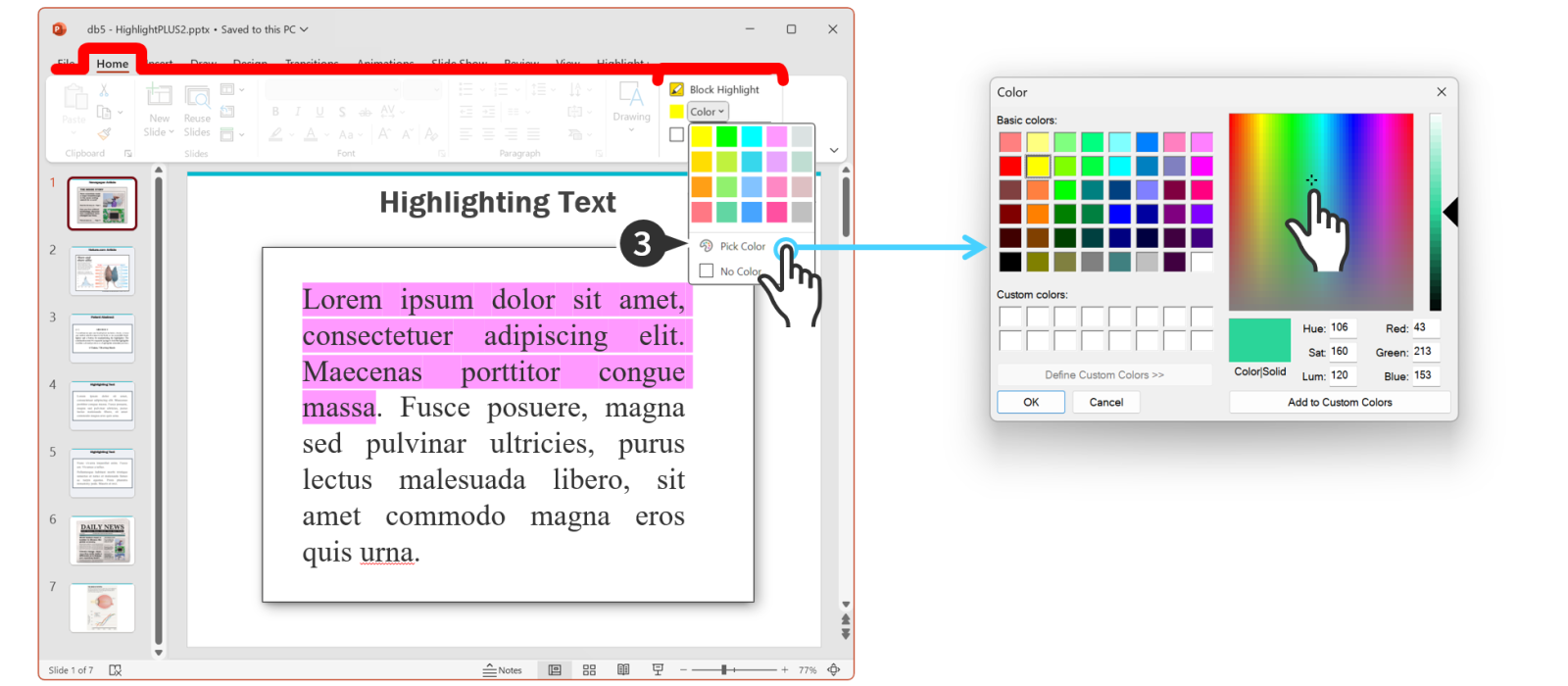Click the zoom out minus icon
This screenshot has height=686, width=1568.
684,670
